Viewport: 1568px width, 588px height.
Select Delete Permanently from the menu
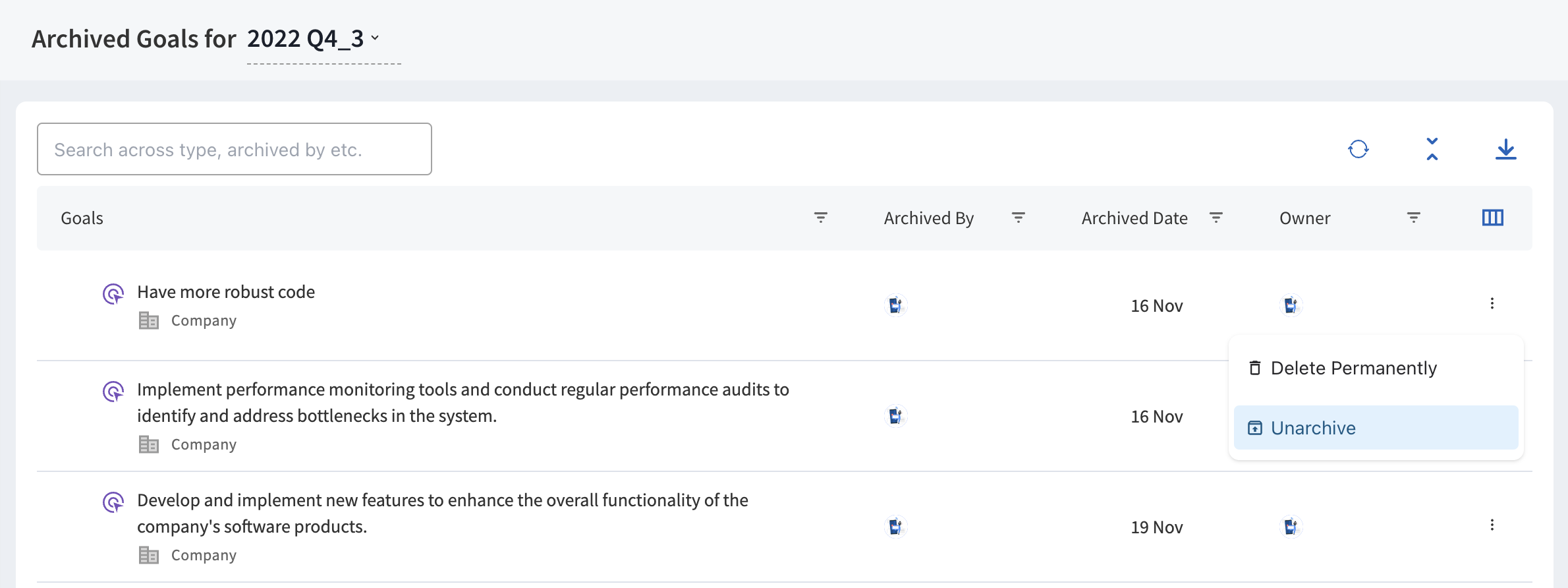pos(1353,368)
